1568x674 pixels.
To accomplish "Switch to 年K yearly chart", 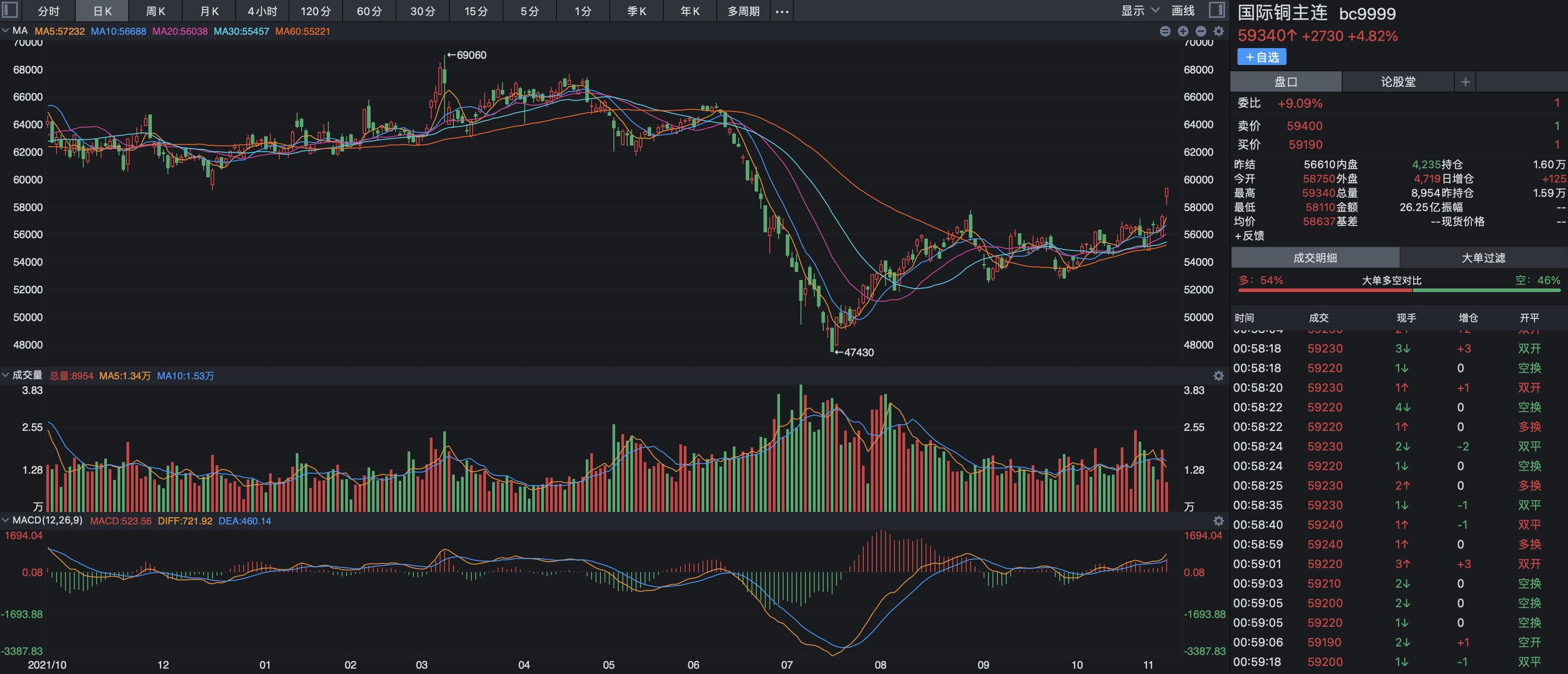I will tap(690, 11).
